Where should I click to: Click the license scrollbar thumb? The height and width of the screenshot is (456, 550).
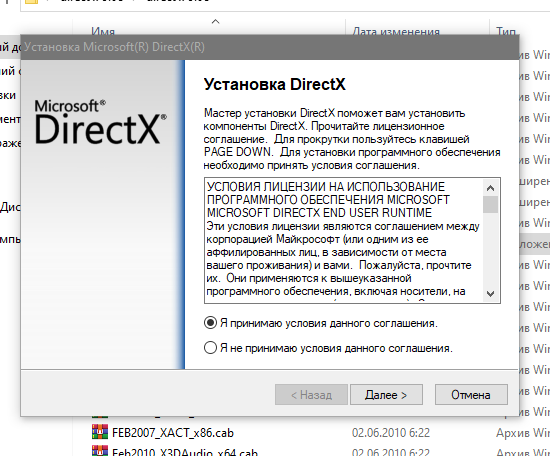pos(490,204)
